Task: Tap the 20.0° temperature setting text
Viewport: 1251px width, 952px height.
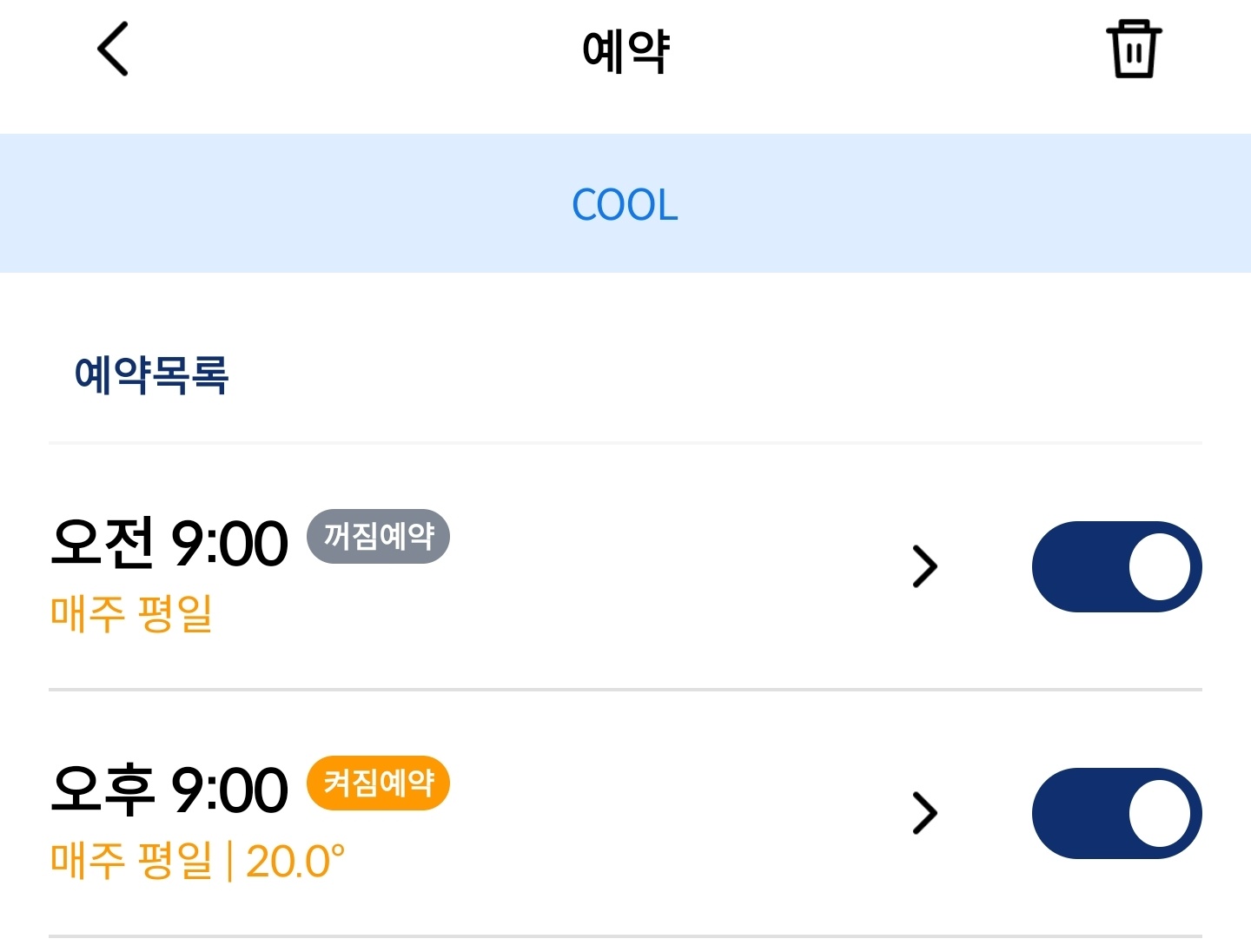Action: [x=295, y=861]
